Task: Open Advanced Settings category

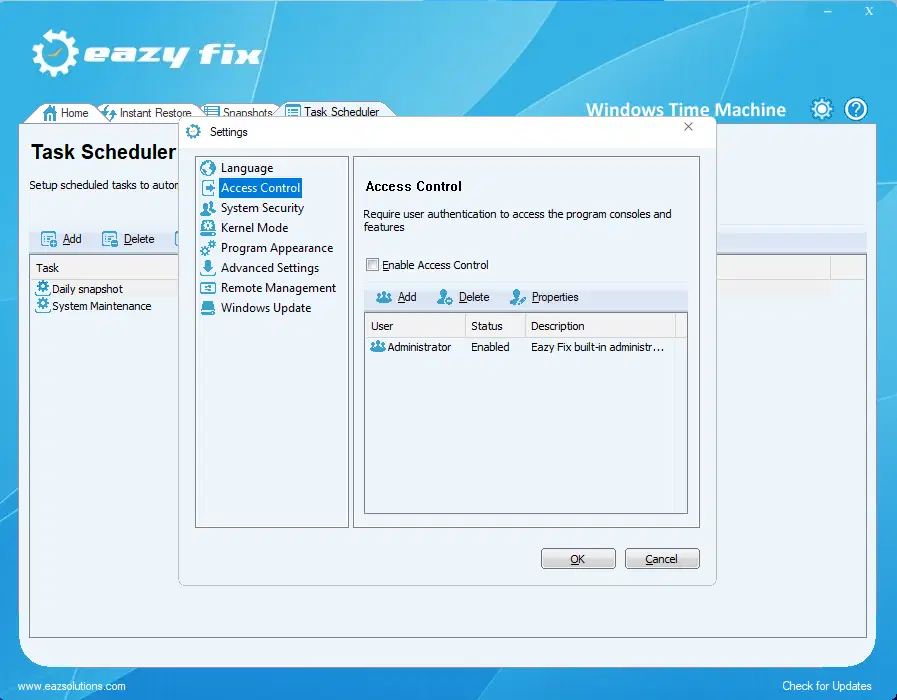Action: pyautogui.click(x=270, y=268)
